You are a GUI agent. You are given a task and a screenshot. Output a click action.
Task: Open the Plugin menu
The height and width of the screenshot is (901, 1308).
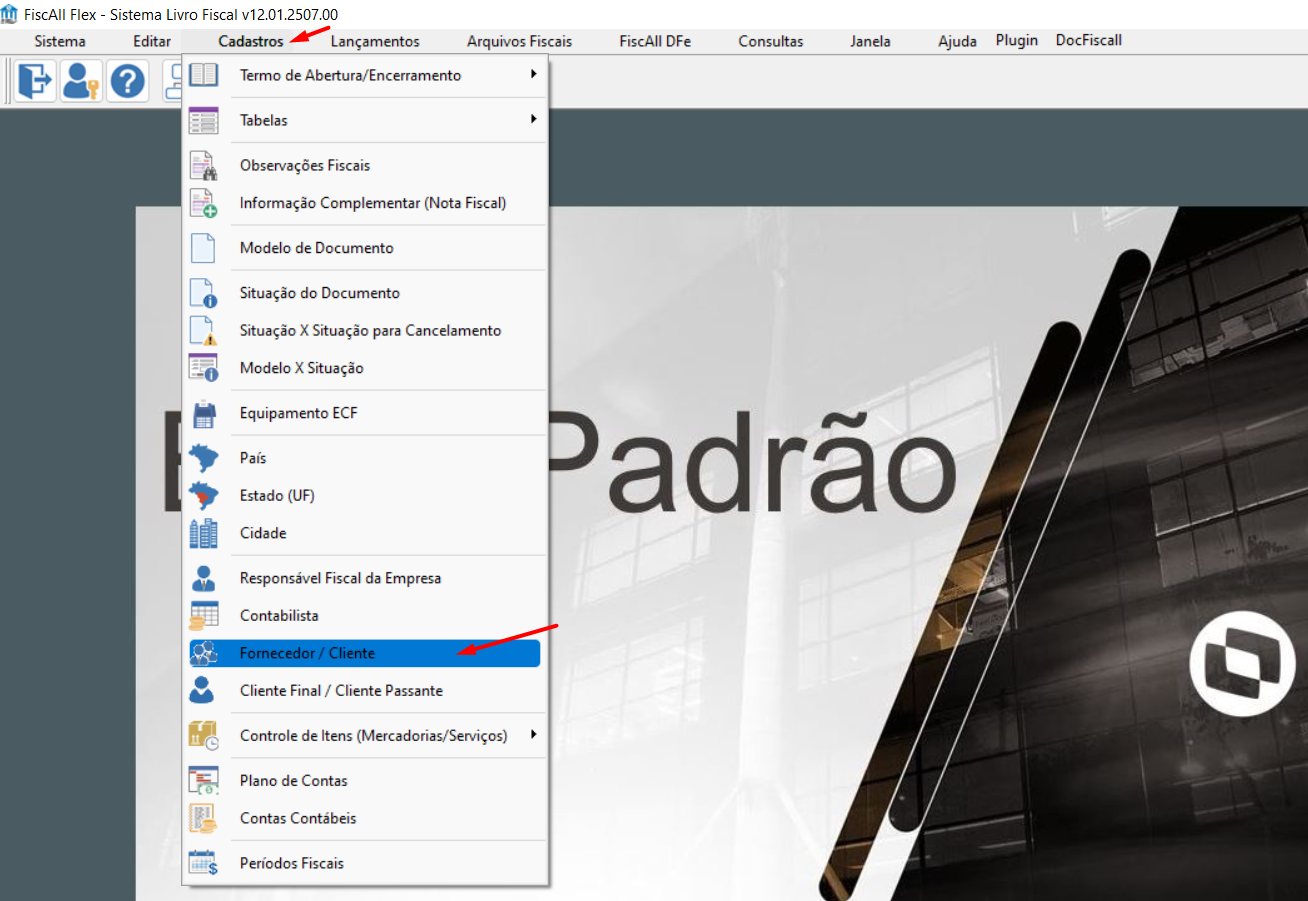pos(1017,40)
